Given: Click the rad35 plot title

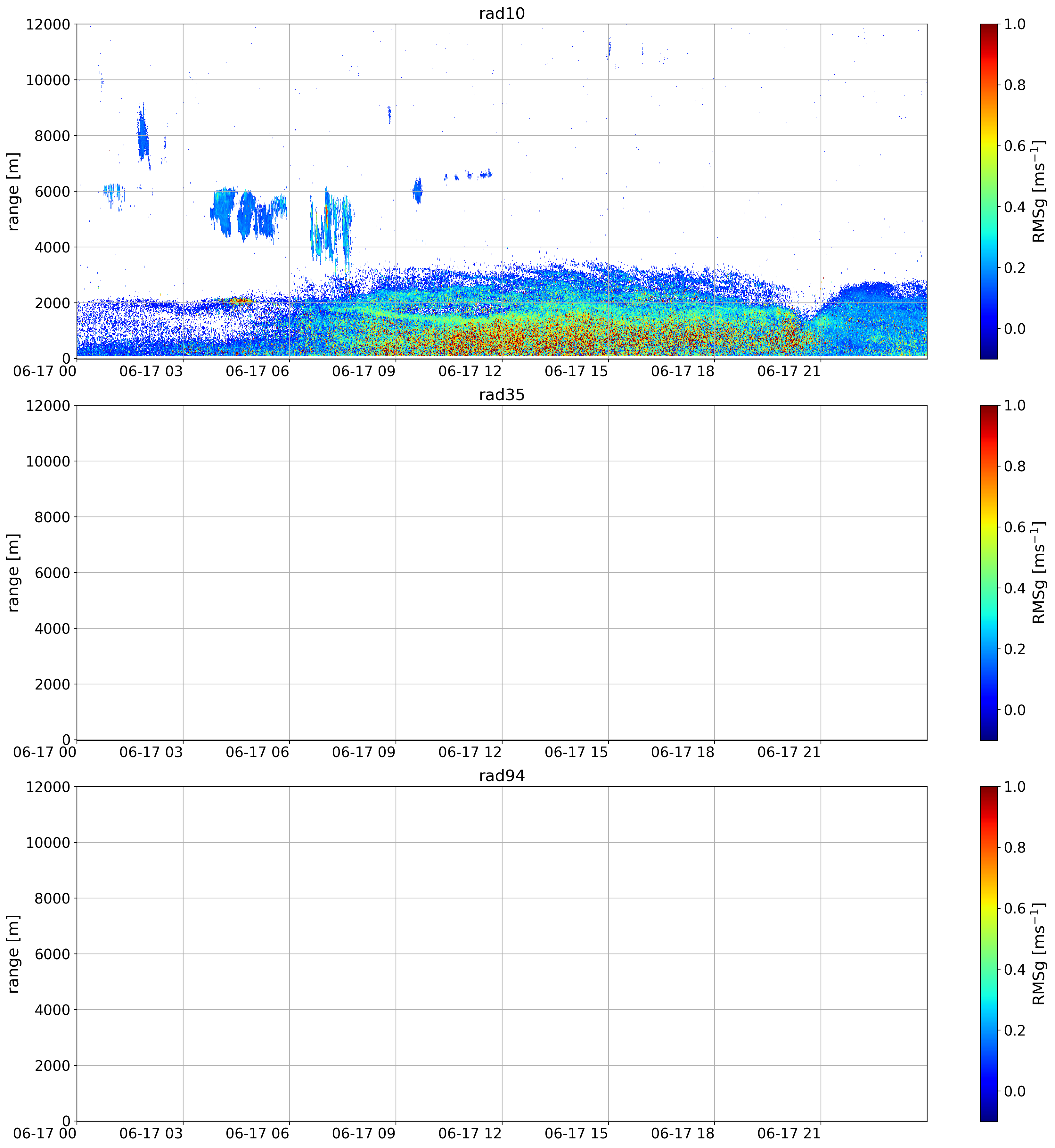Looking at the screenshot, I should pos(501,395).
